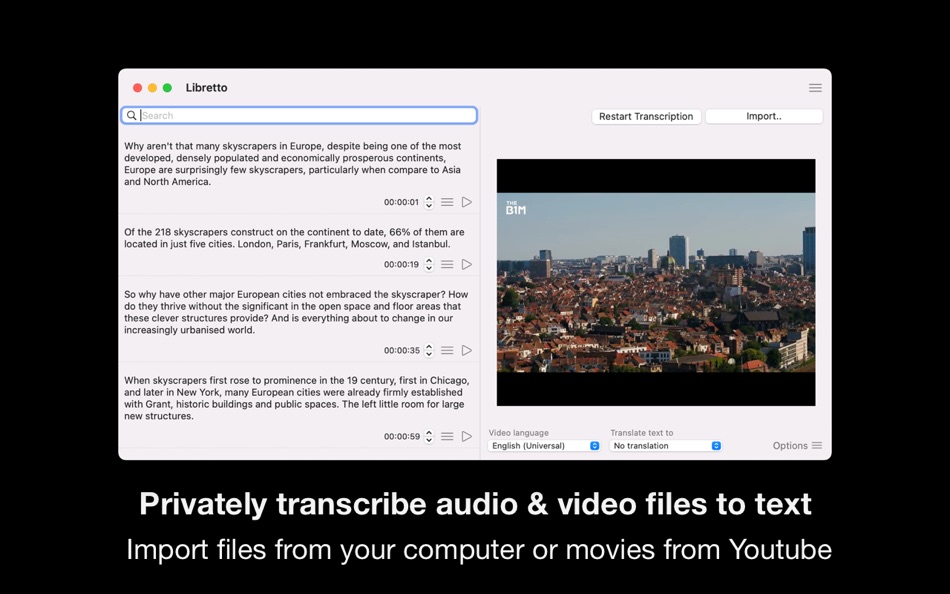950x594 pixels.
Task: Play the segment at 00:00:01
Action: (x=467, y=202)
